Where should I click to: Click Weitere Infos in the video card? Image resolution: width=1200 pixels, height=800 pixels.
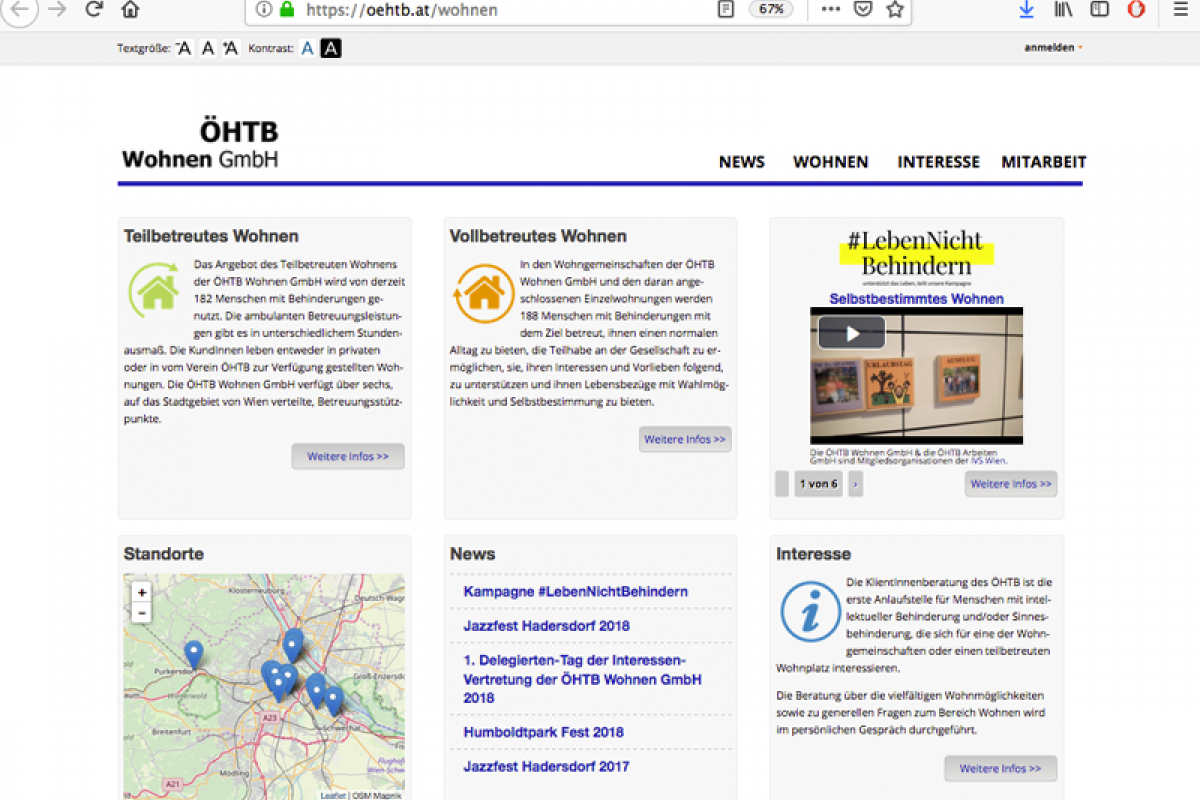coord(1011,484)
